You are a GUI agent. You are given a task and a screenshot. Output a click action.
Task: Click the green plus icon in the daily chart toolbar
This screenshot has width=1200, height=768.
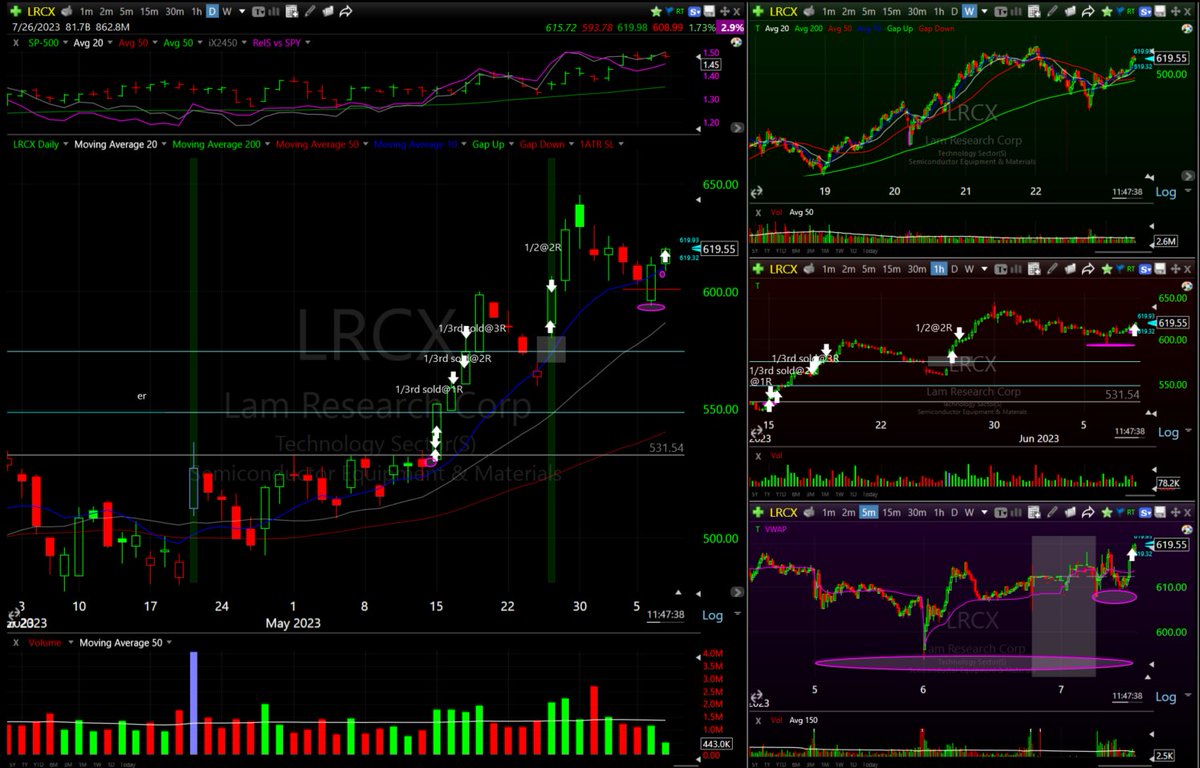15,12
